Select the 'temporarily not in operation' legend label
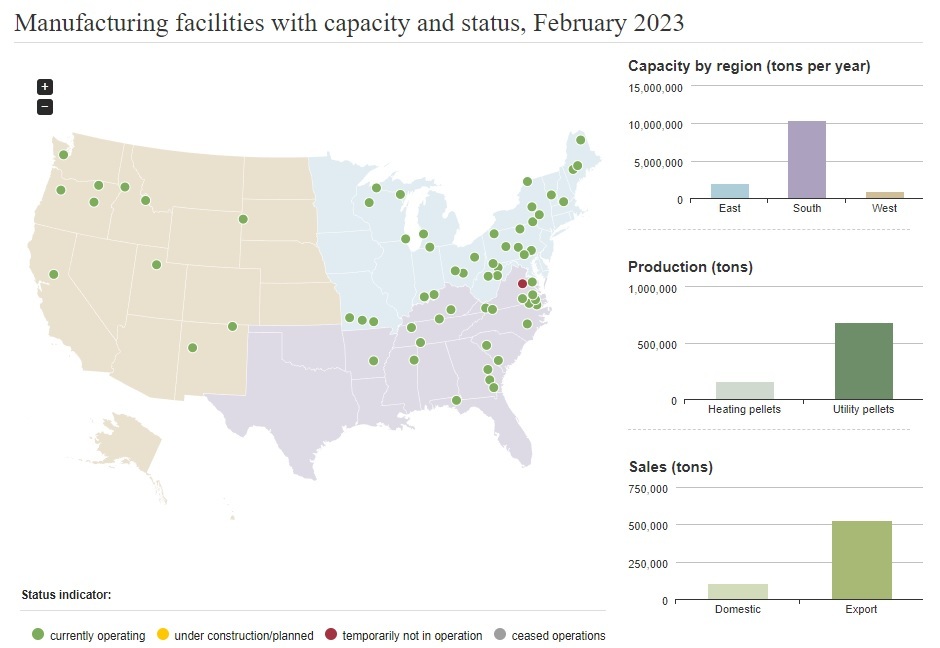 point(411,635)
